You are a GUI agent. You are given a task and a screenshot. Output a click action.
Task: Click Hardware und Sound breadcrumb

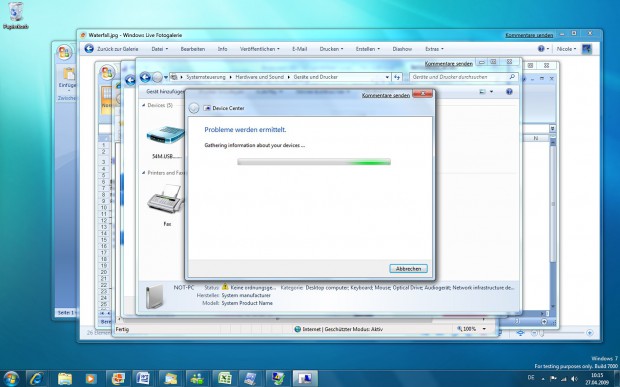pyautogui.click(x=259, y=77)
